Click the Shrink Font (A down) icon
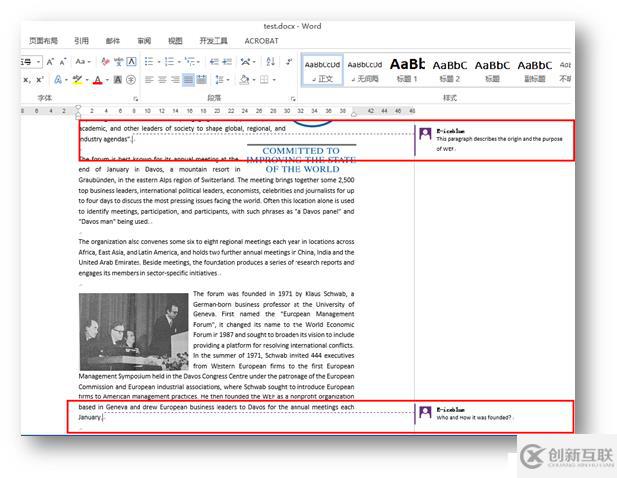Image resolution: width=617 pixels, height=478 pixels. 63,62
